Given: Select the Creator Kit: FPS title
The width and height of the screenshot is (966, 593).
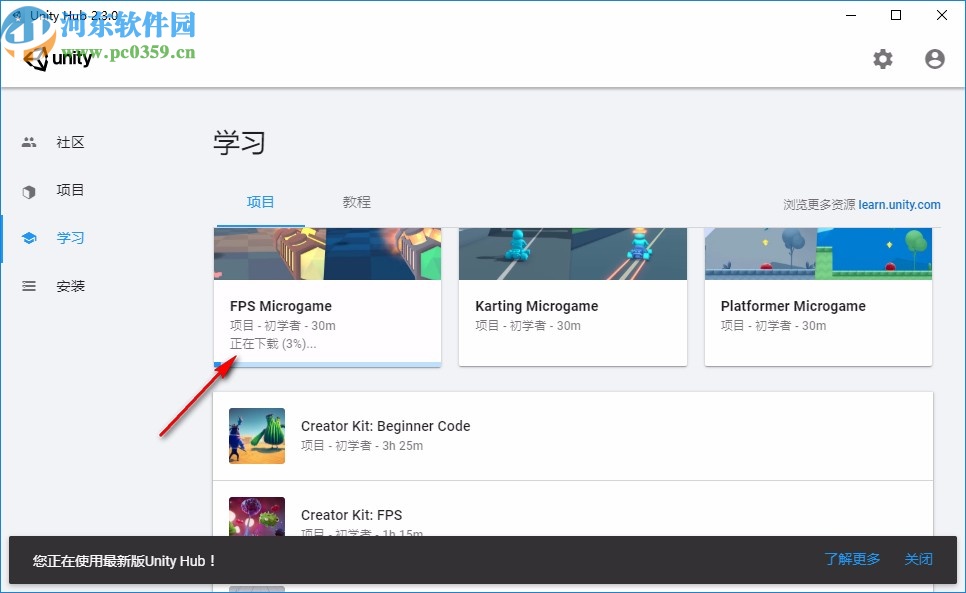Looking at the screenshot, I should [x=351, y=515].
